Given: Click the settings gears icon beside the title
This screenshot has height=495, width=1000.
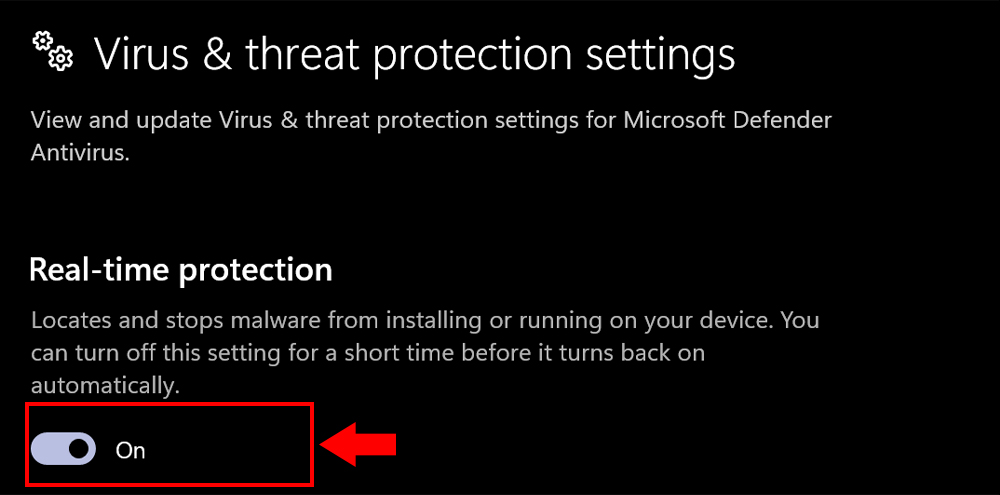Looking at the screenshot, I should [x=53, y=51].
